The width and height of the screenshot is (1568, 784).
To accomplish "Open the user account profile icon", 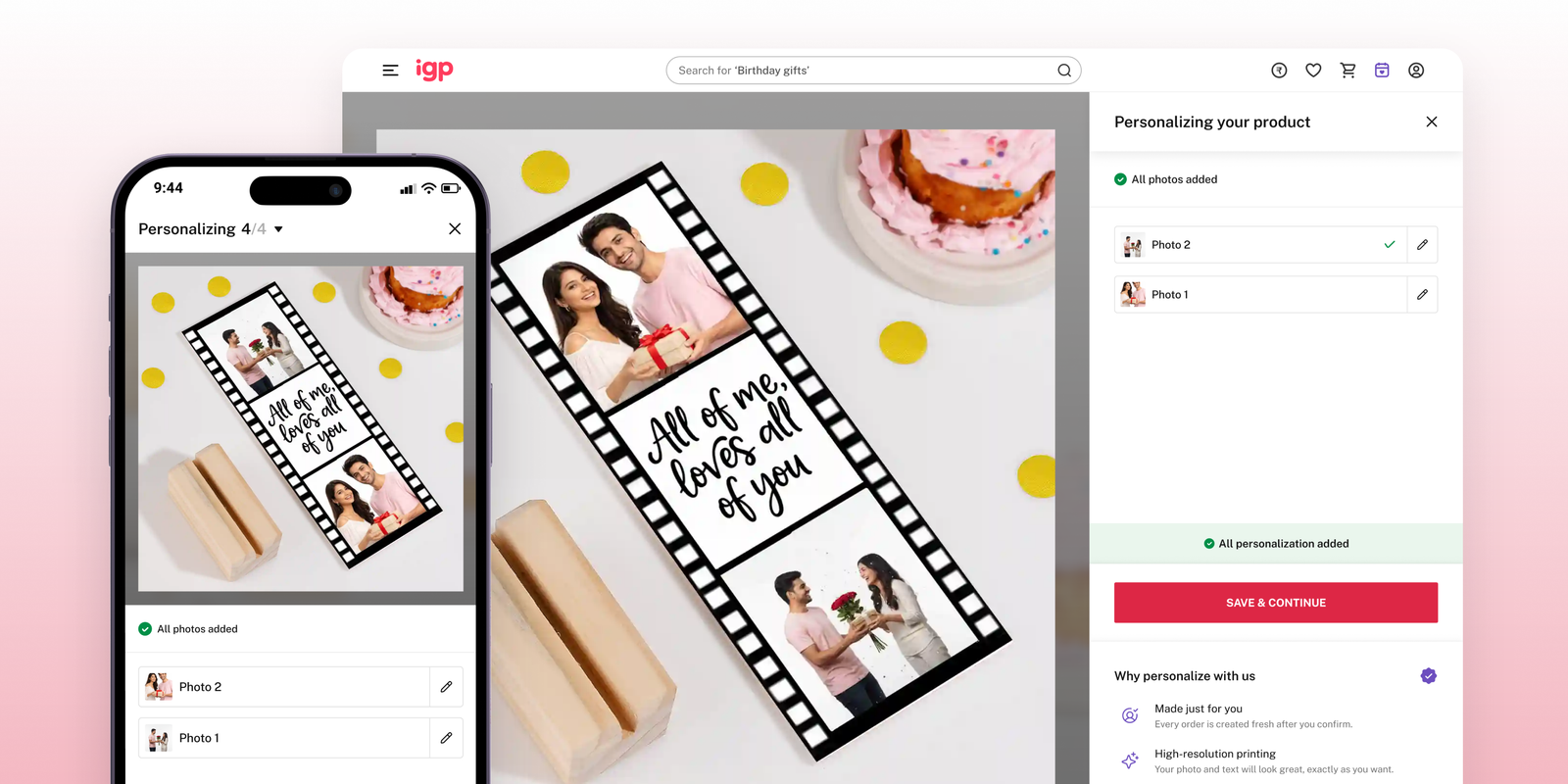I will 1416,71.
